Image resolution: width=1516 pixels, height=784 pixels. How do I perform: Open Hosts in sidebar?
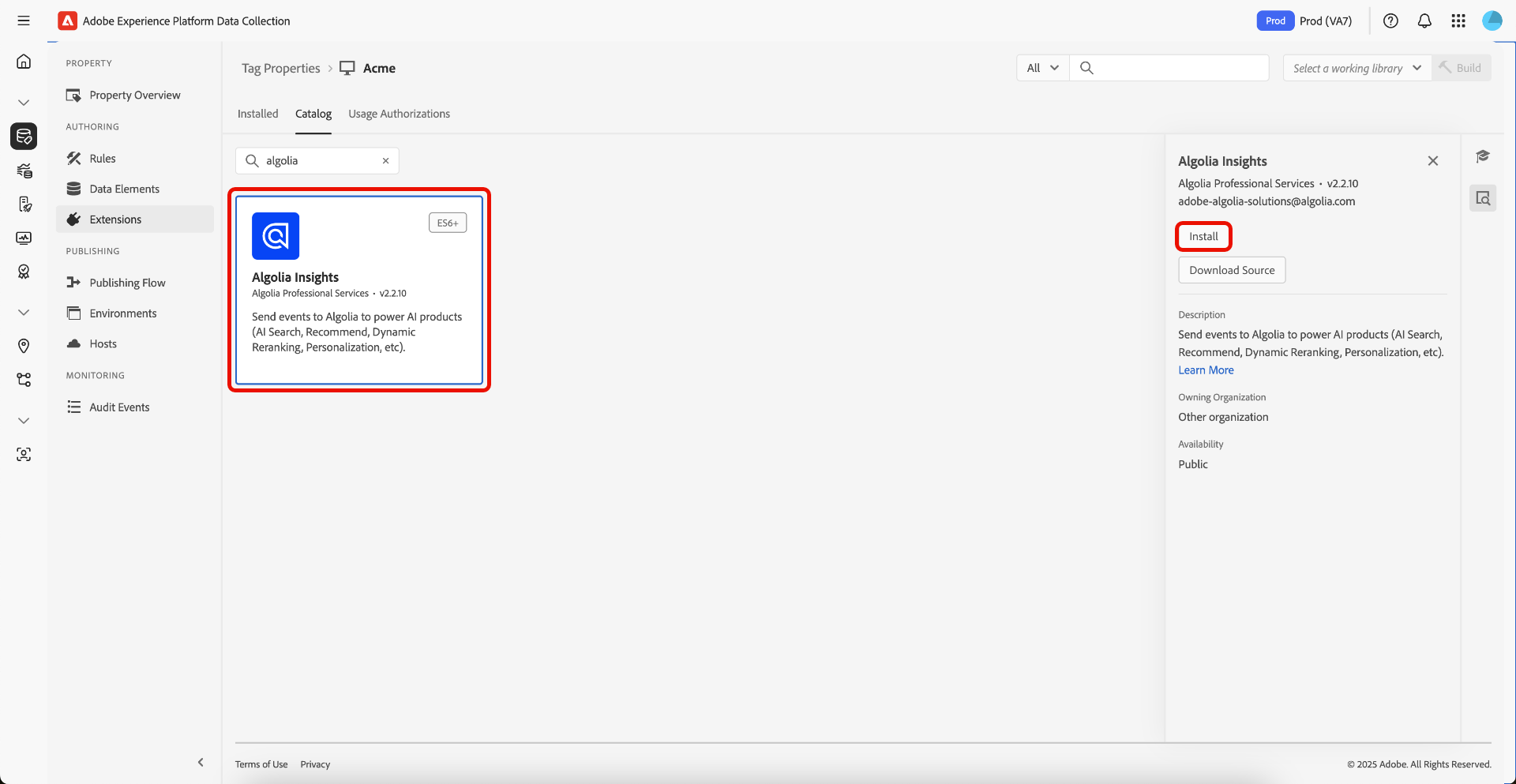pos(135,343)
